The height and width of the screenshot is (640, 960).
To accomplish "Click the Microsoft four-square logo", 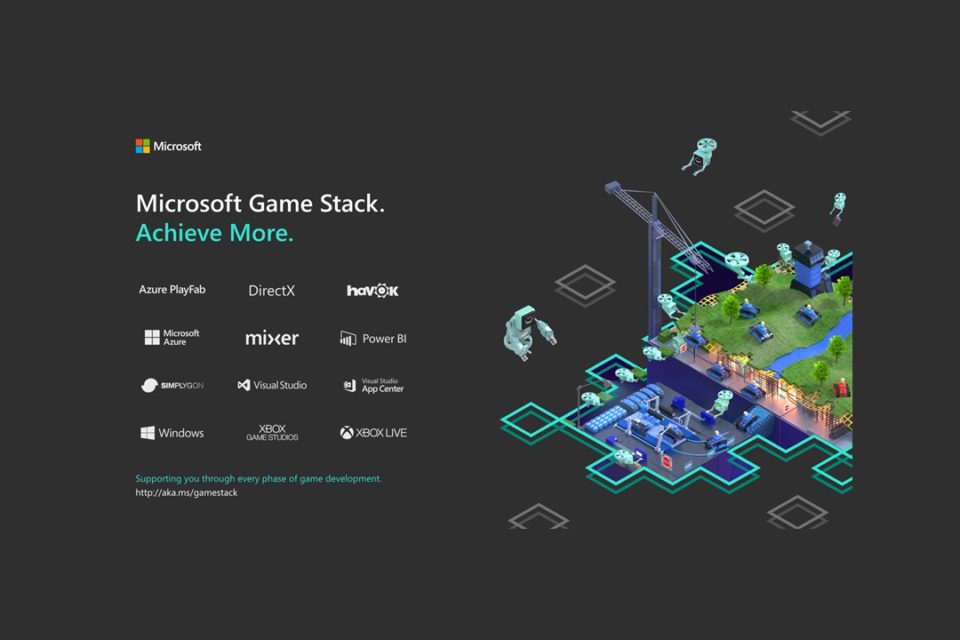I will 143,146.
